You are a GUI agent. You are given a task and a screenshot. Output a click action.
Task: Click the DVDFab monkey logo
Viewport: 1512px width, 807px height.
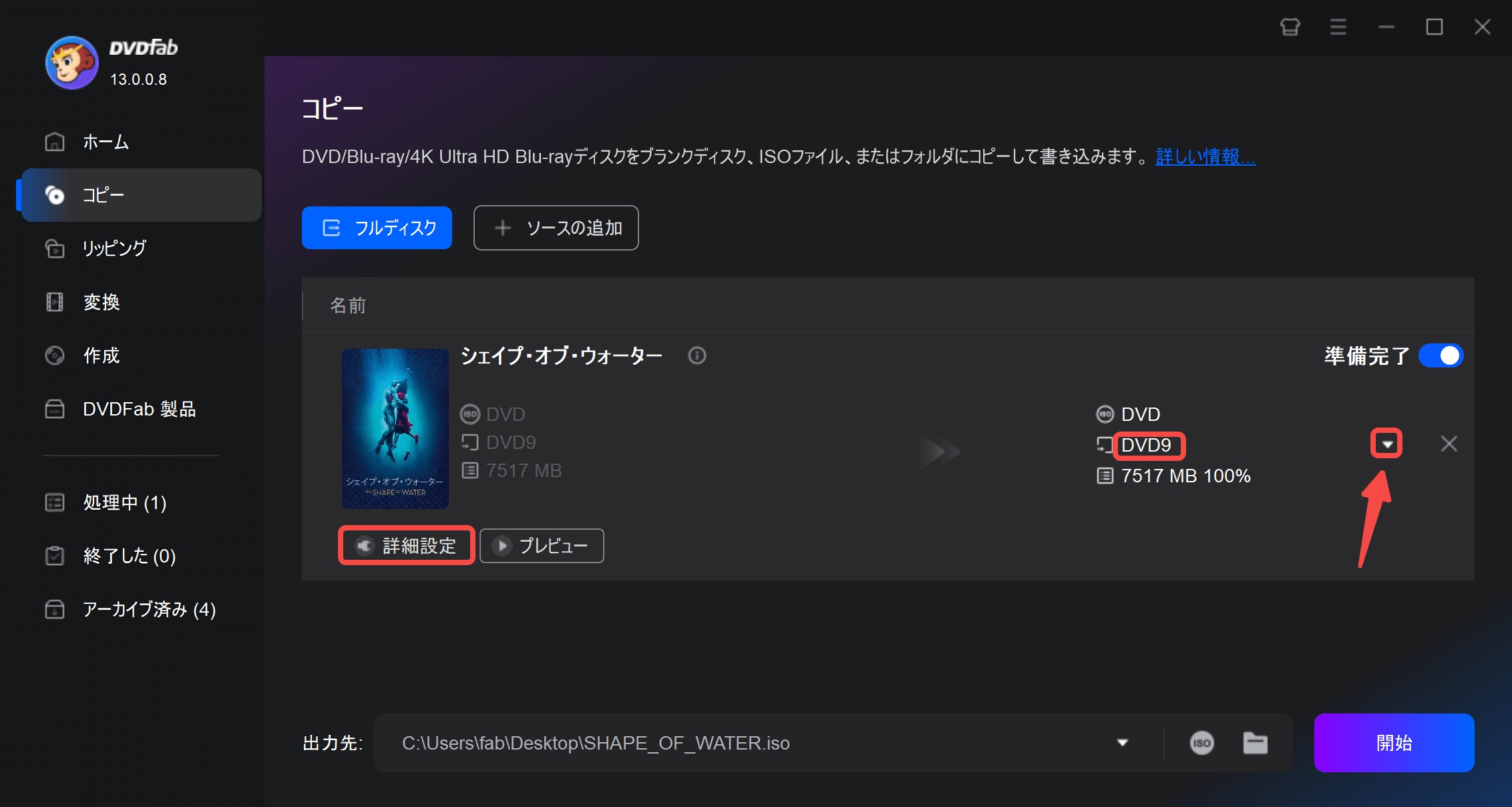click(x=71, y=62)
